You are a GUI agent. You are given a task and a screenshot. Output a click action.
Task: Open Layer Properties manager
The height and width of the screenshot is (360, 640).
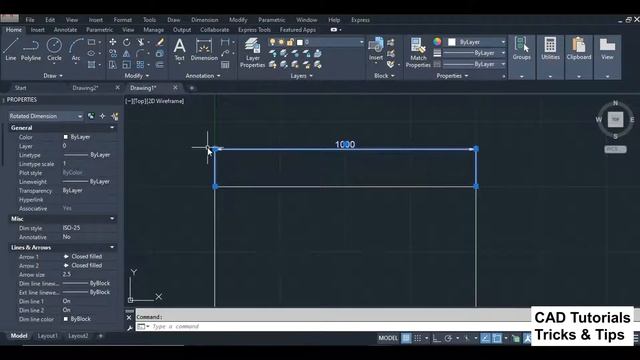click(252, 53)
